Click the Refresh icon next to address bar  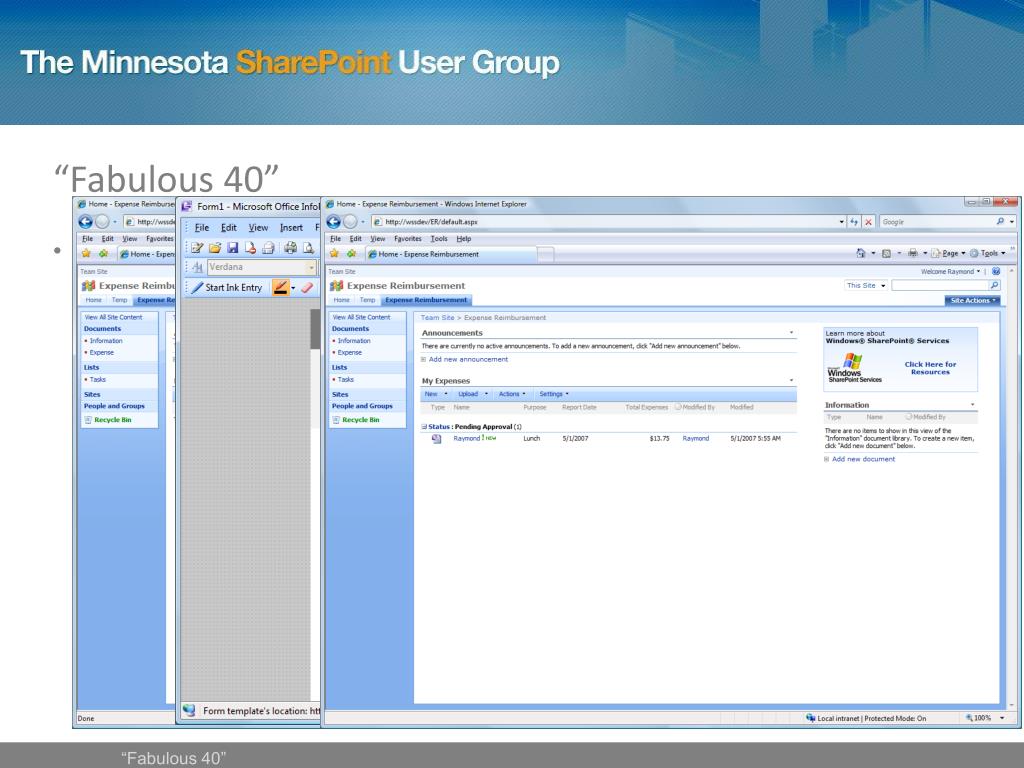[x=854, y=222]
